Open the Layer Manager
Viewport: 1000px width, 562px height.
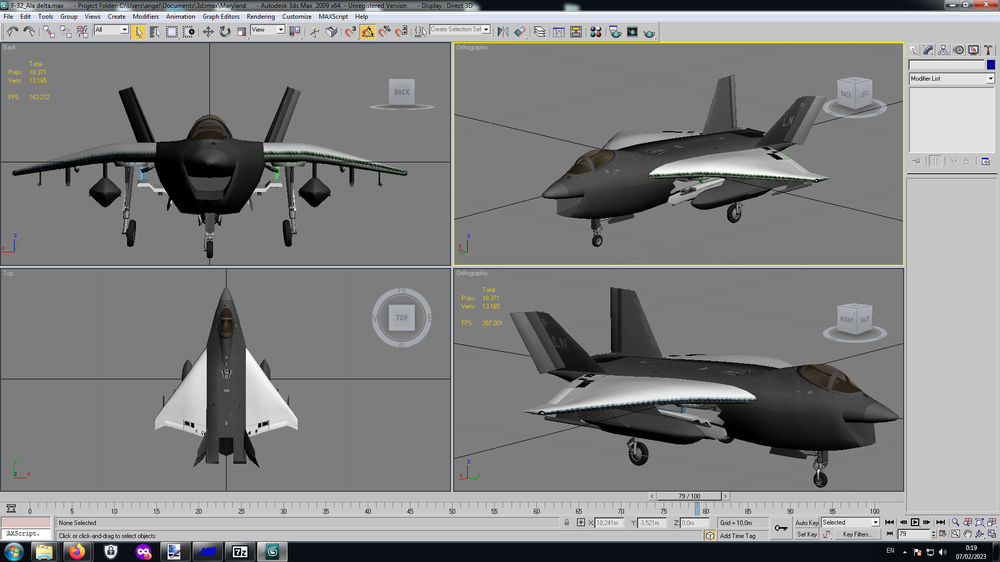point(540,31)
